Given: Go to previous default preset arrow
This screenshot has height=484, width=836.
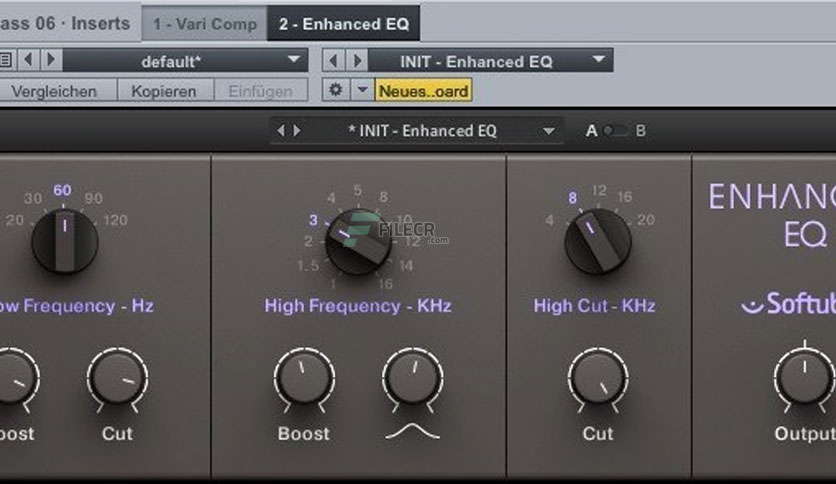Looking at the screenshot, I should coord(29,60).
